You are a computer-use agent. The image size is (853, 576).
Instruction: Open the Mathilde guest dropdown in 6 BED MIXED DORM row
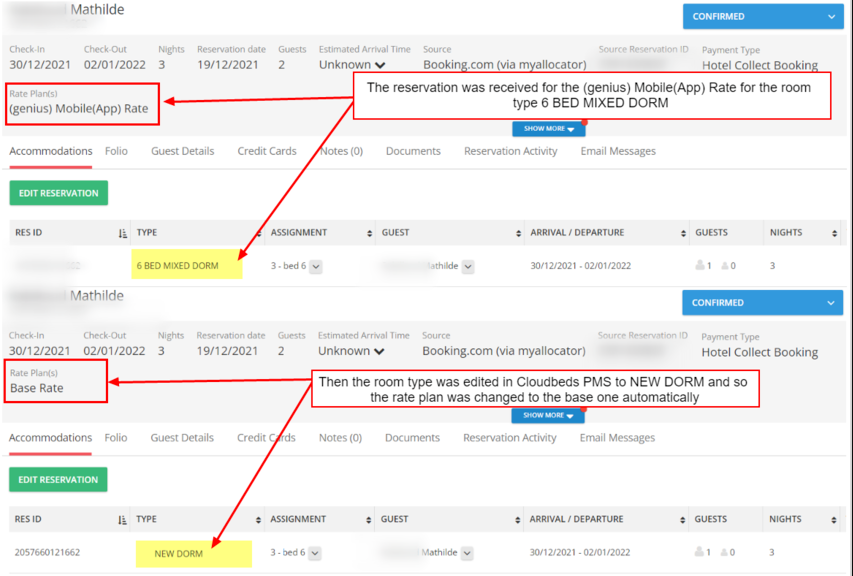(468, 267)
